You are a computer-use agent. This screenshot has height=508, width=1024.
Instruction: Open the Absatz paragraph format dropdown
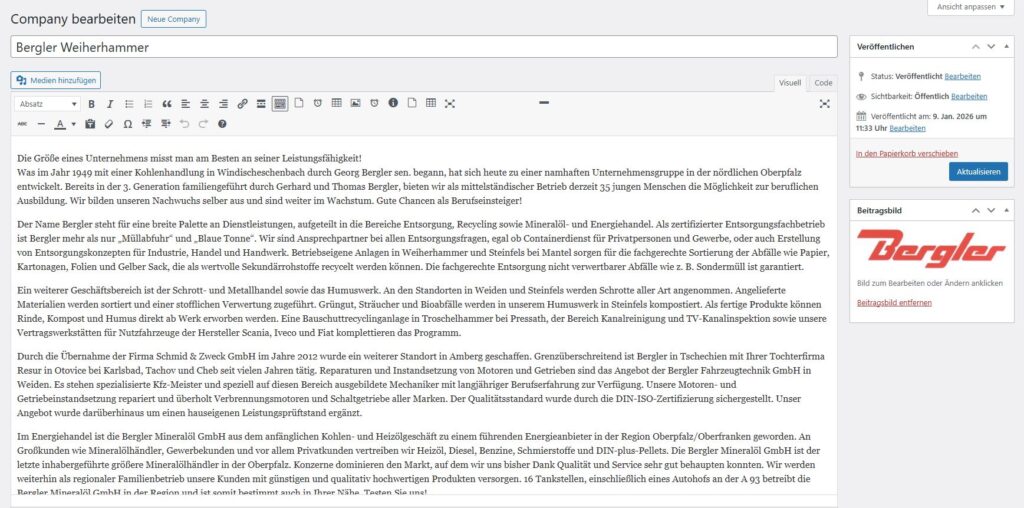(x=47, y=104)
